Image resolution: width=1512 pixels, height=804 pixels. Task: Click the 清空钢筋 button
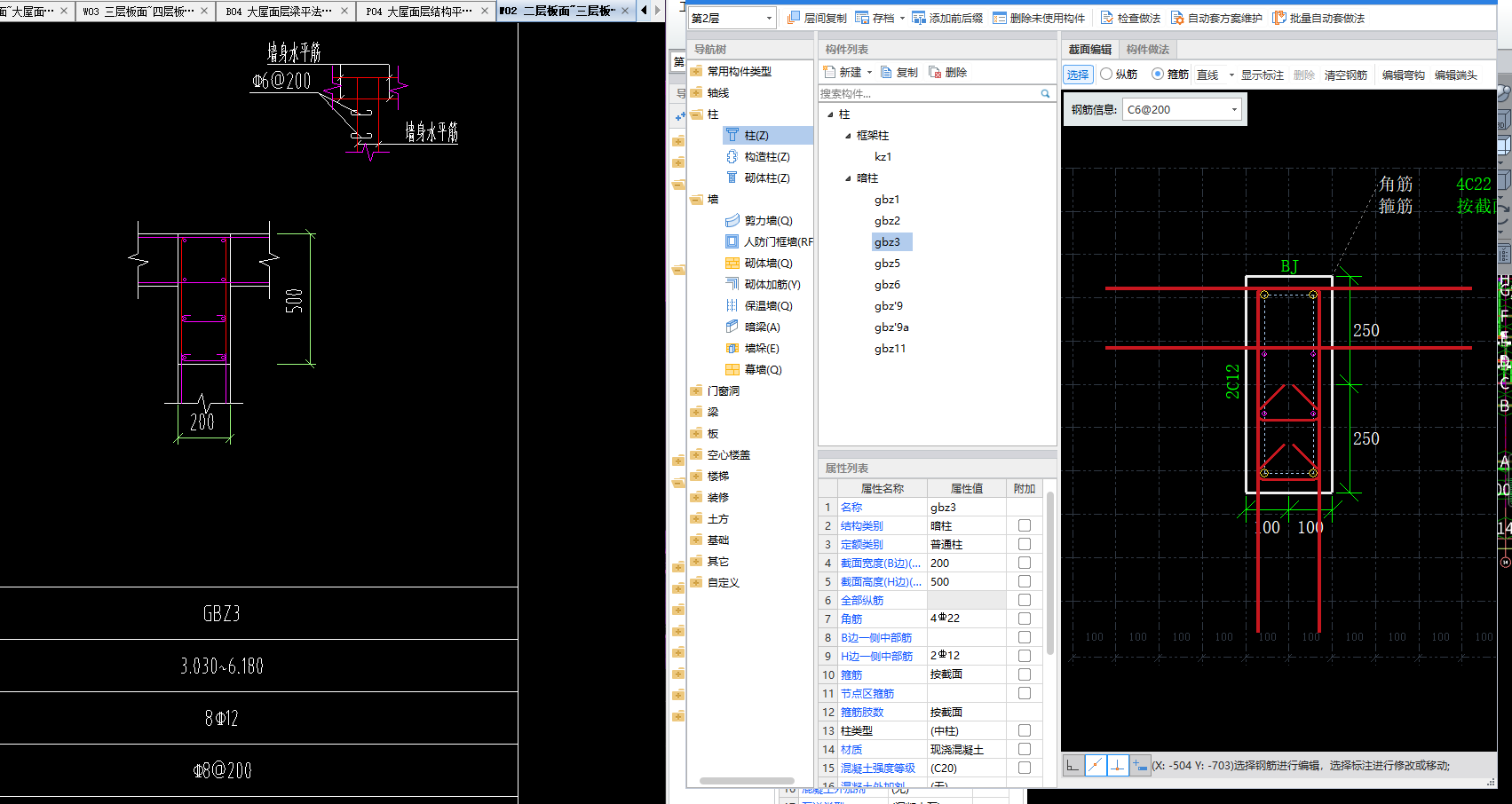(x=1345, y=75)
